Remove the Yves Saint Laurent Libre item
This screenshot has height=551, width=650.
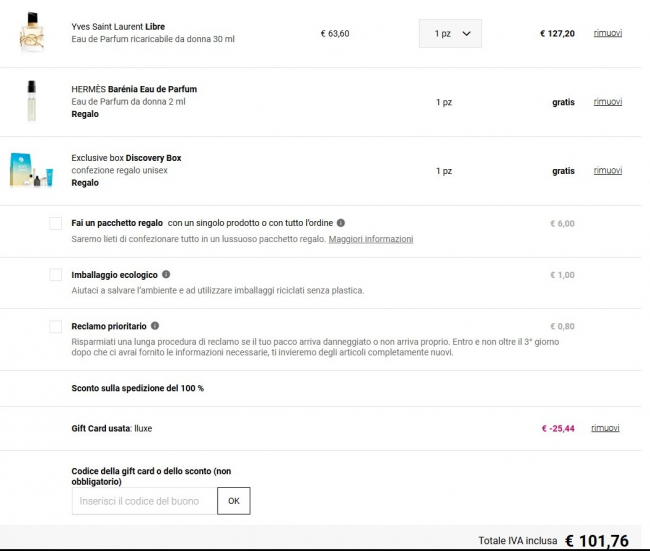coord(608,33)
